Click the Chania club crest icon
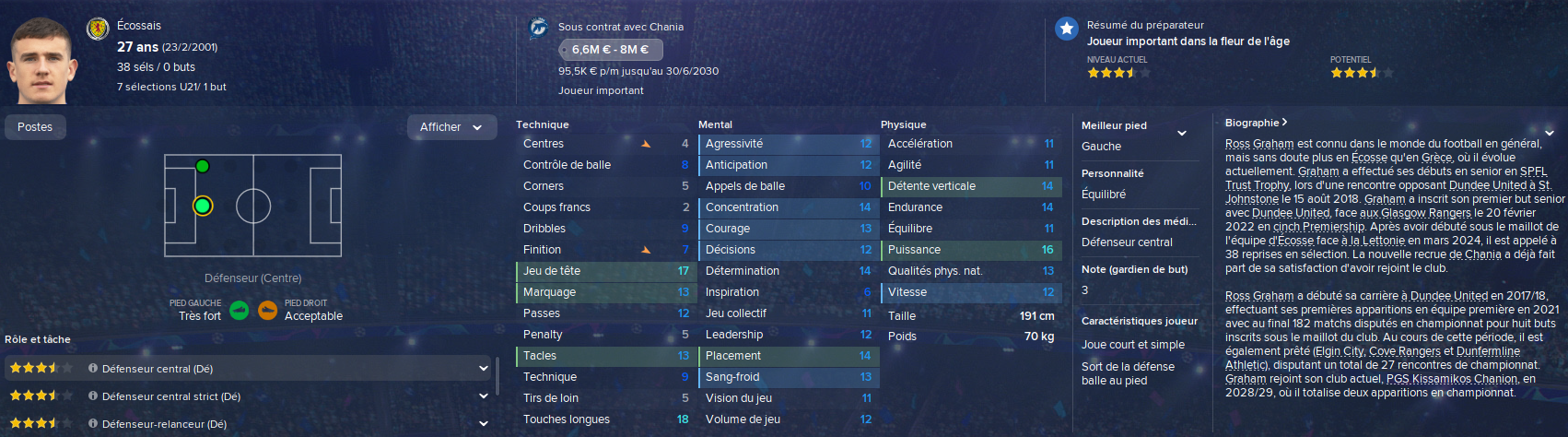1568x437 pixels. (539, 28)
